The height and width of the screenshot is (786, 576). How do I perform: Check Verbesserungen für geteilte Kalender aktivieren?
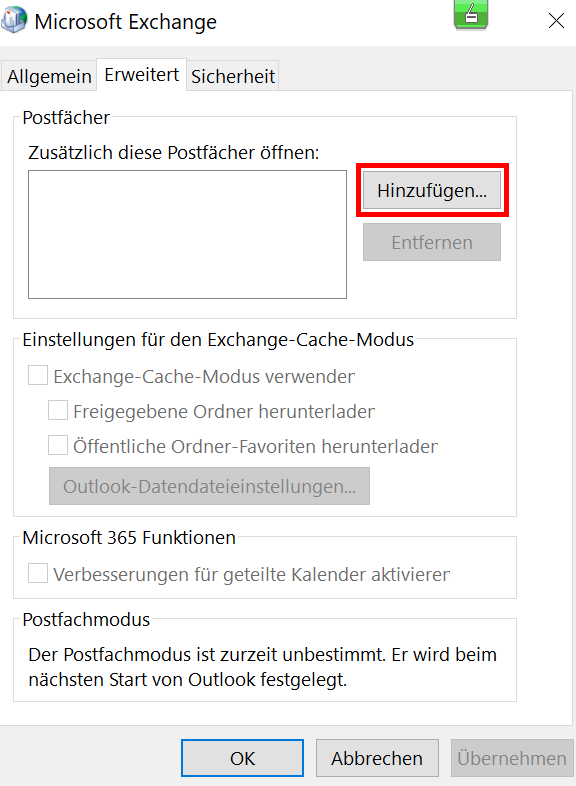38,573
